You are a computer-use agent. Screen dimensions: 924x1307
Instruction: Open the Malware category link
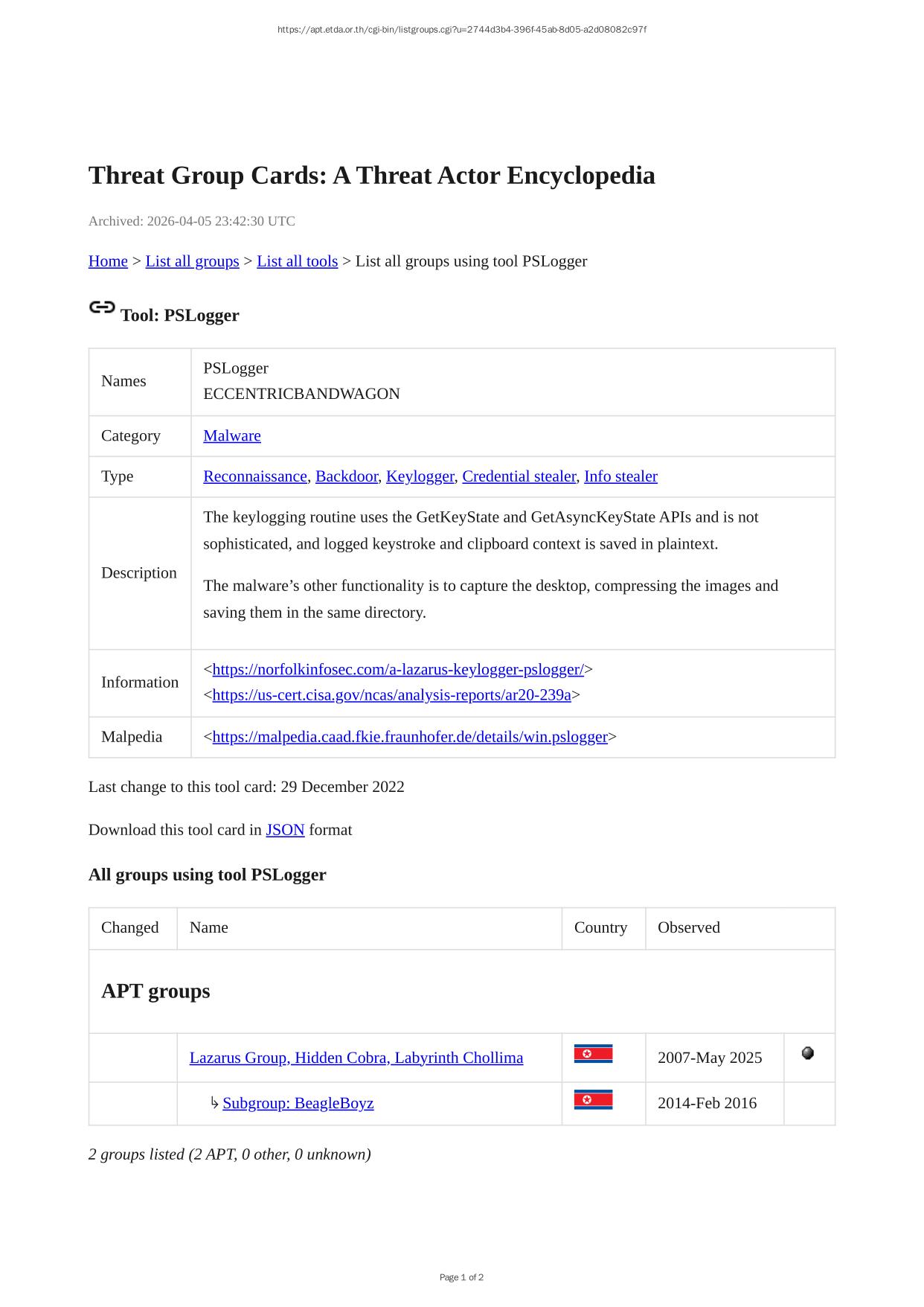pos(232,435)
